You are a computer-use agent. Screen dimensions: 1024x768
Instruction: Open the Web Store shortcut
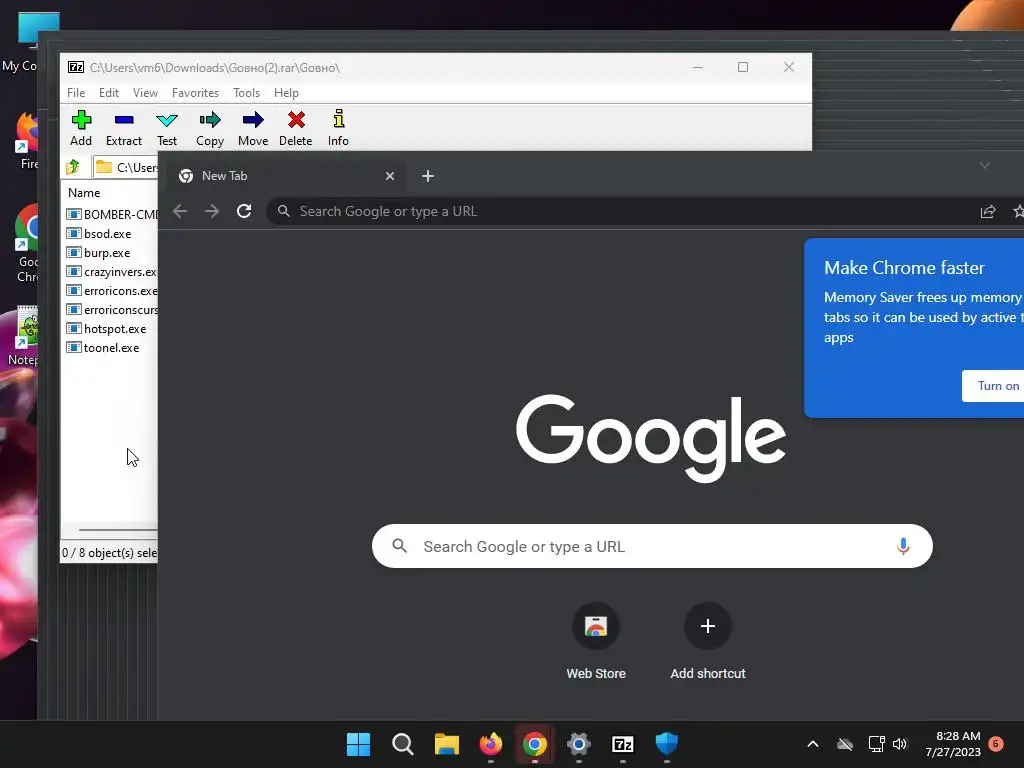pyautogui.click(x=596, y=641)
